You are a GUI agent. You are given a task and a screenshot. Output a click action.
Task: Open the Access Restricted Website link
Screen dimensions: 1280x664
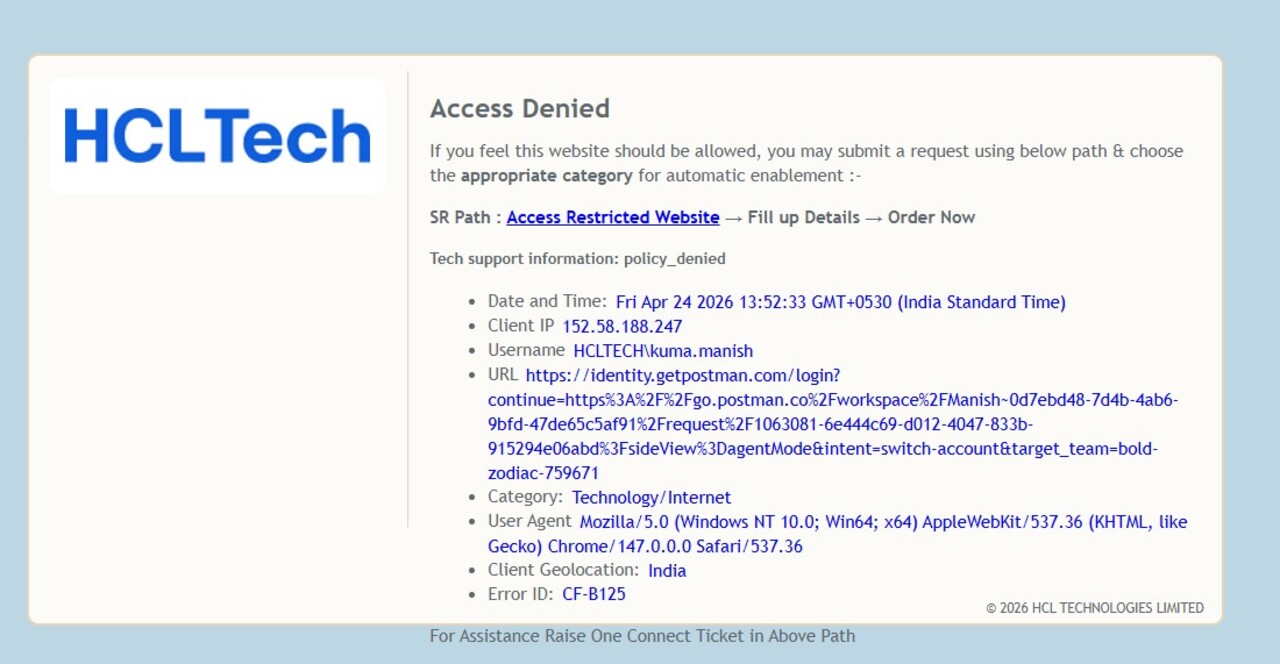coord(613,217)
